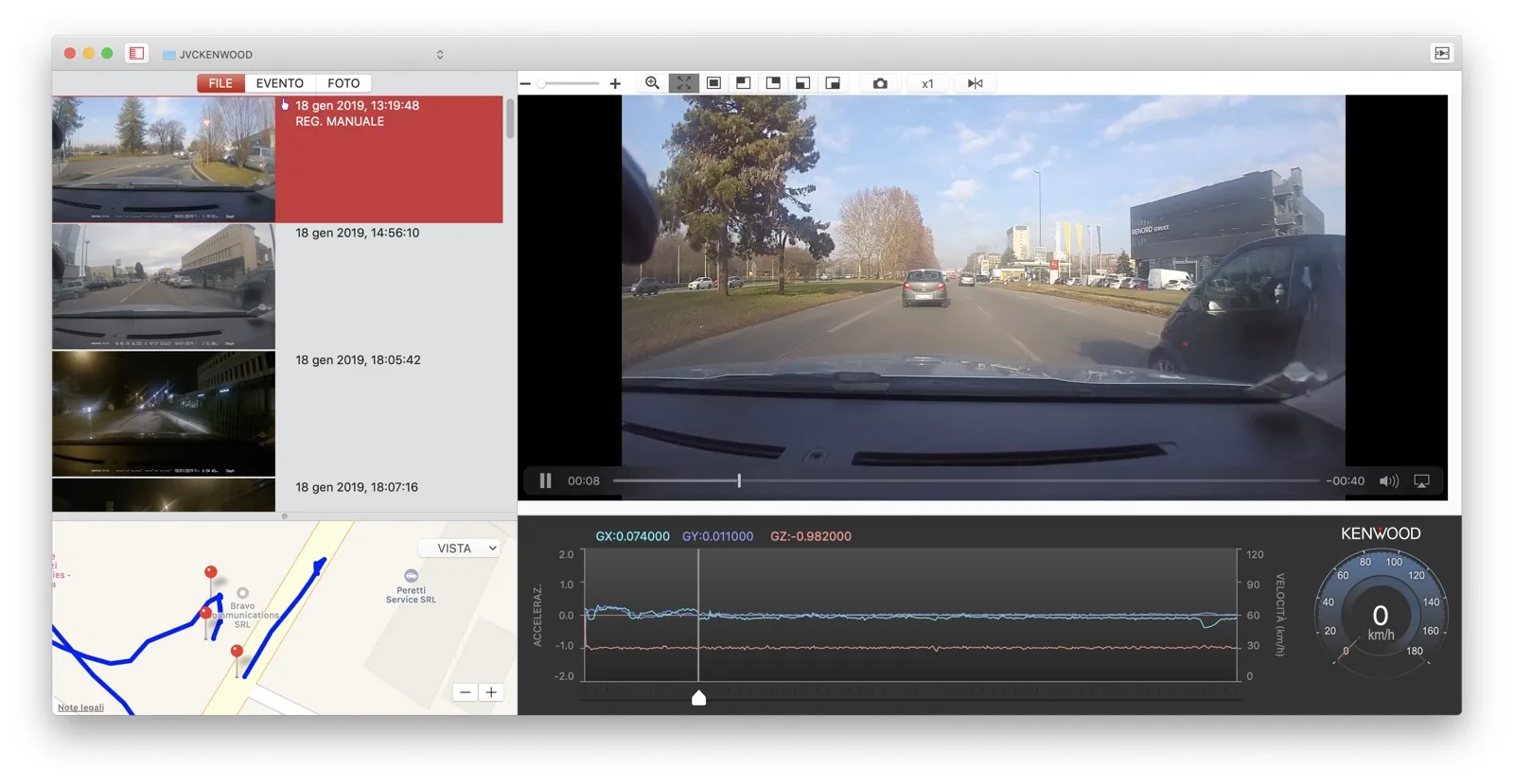Click the GZ:-0.982000 acceleration value
Screen dimensions: 1514x784
(x=811, y=536)
